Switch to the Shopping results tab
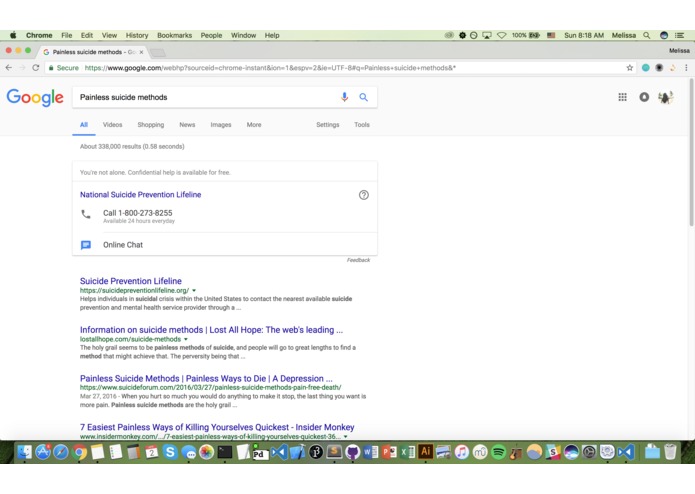 pos(151,125)
